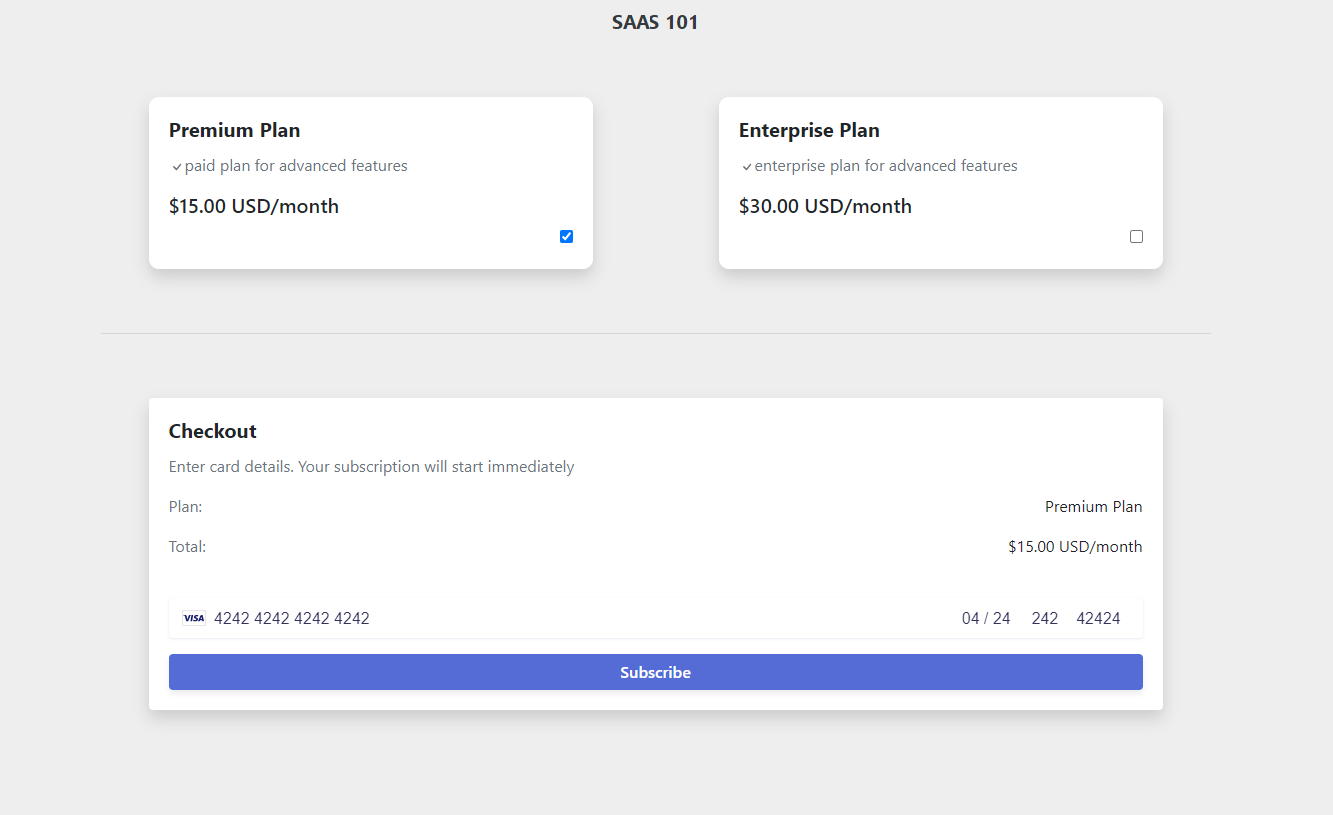Click the Visa card brand icon

coord(194,618)
